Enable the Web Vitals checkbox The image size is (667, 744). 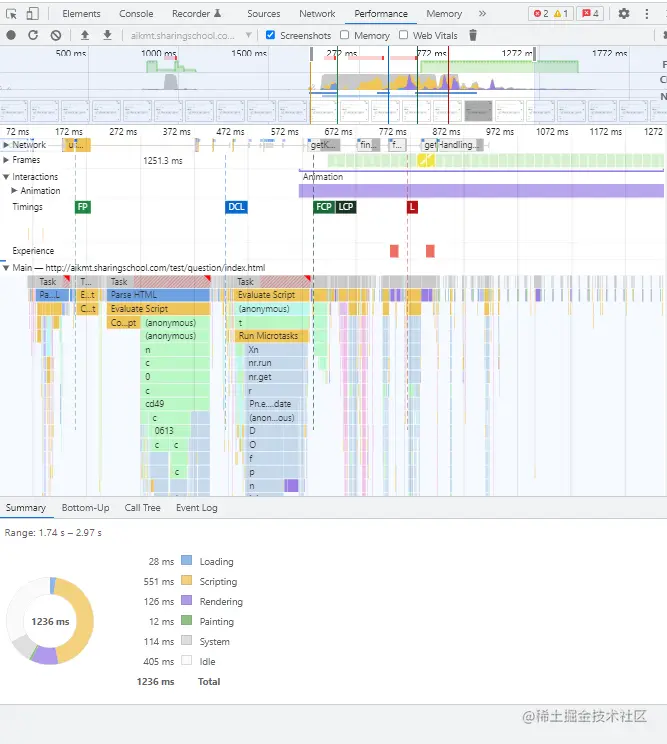pyautogui.click(x=403, y=35)
